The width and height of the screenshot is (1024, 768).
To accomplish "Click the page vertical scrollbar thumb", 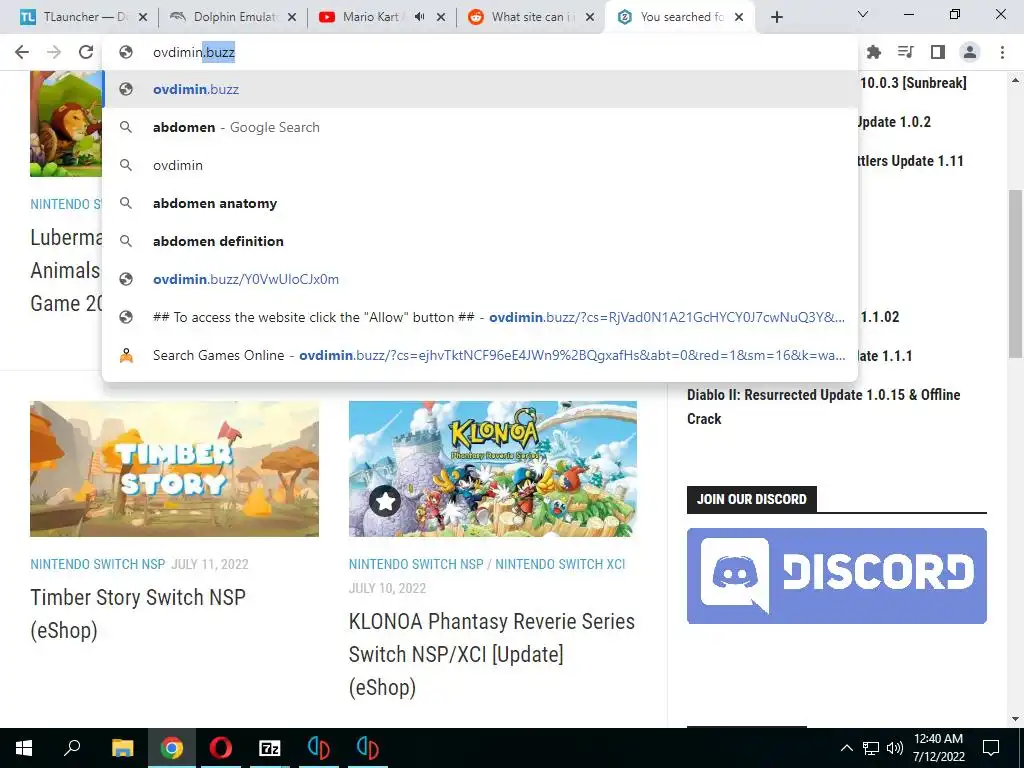I will 1016,274.
